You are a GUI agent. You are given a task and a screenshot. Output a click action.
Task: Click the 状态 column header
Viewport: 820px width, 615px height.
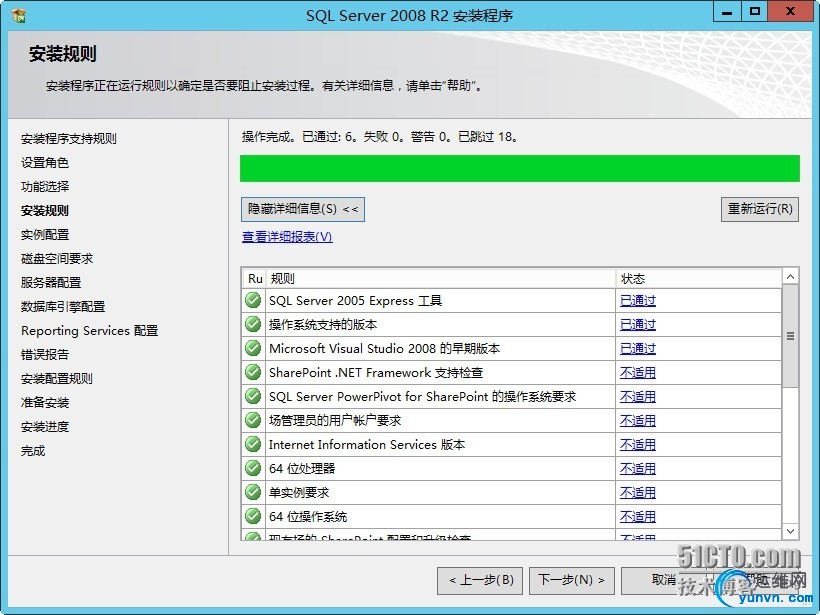699,279
